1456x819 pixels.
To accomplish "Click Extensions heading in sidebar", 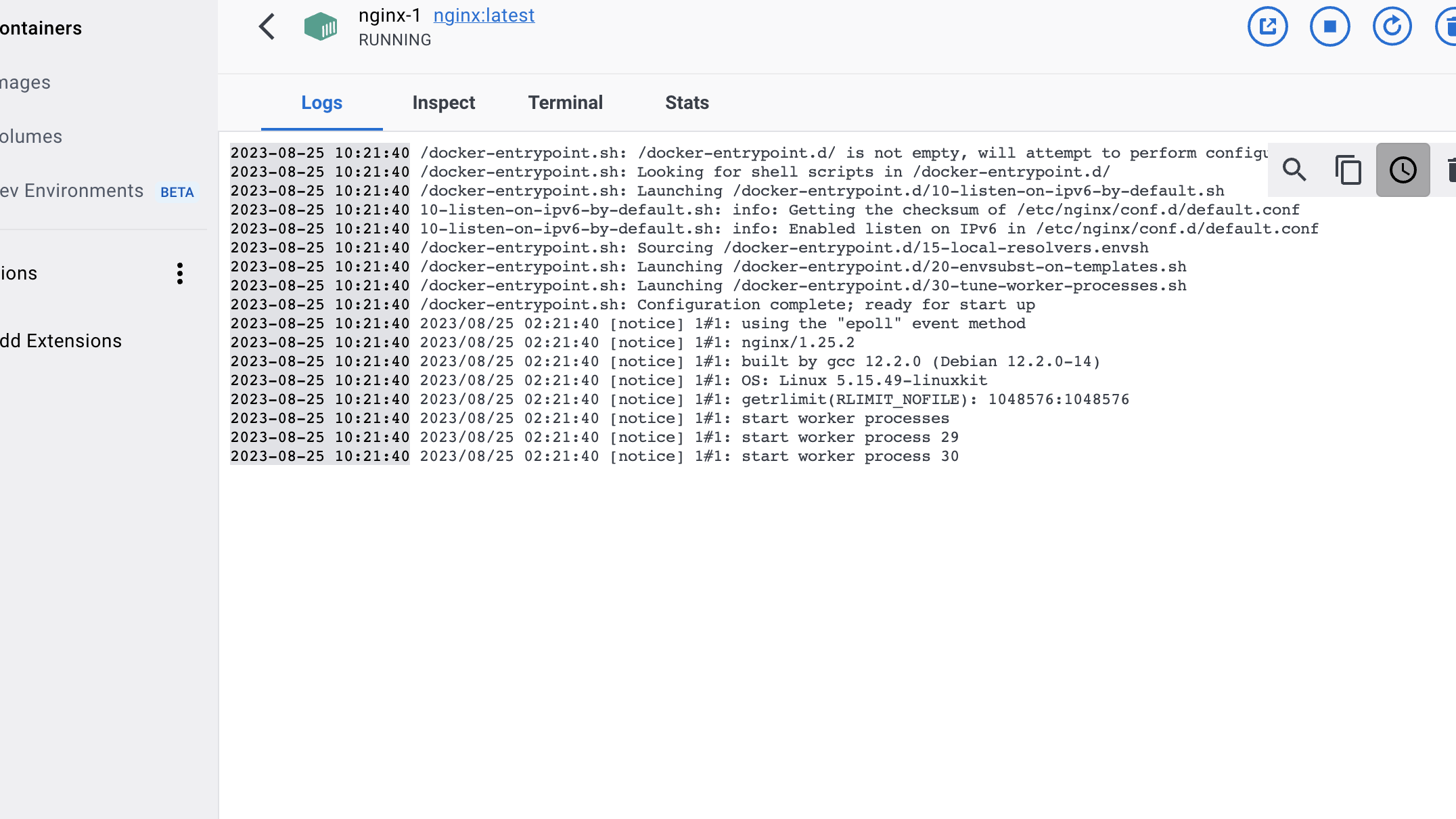I will point(18,273).
